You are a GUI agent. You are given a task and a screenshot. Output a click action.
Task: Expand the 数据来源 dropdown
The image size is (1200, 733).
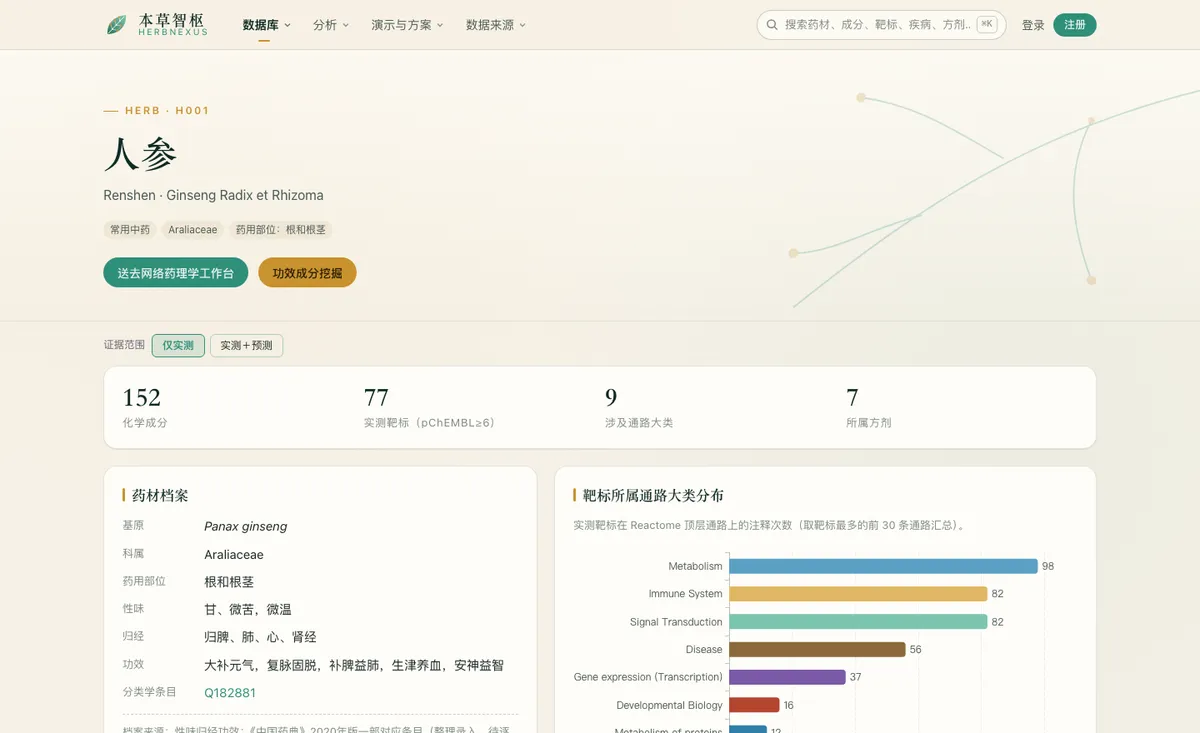click(x=496, y=25)
